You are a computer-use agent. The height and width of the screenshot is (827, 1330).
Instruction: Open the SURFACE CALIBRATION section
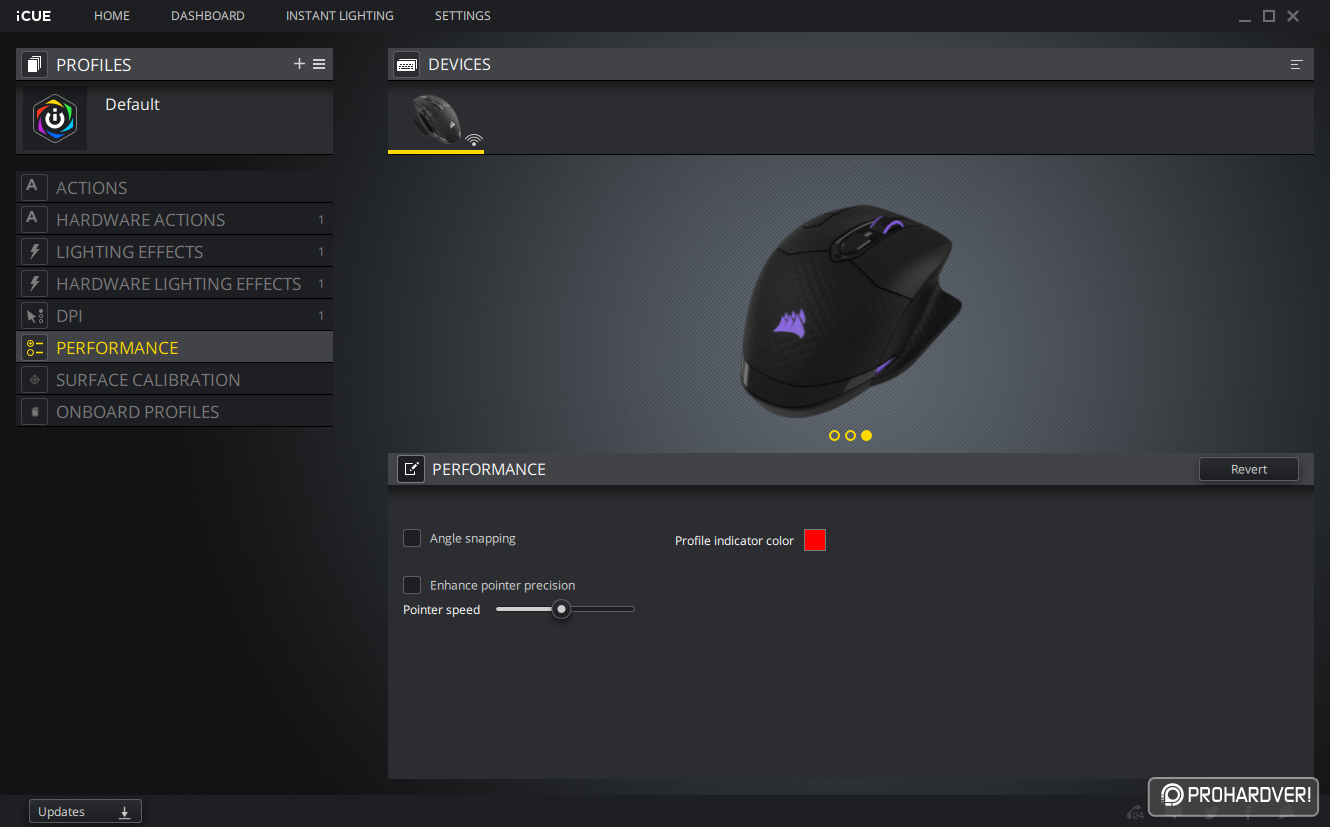tap(175, 379)
